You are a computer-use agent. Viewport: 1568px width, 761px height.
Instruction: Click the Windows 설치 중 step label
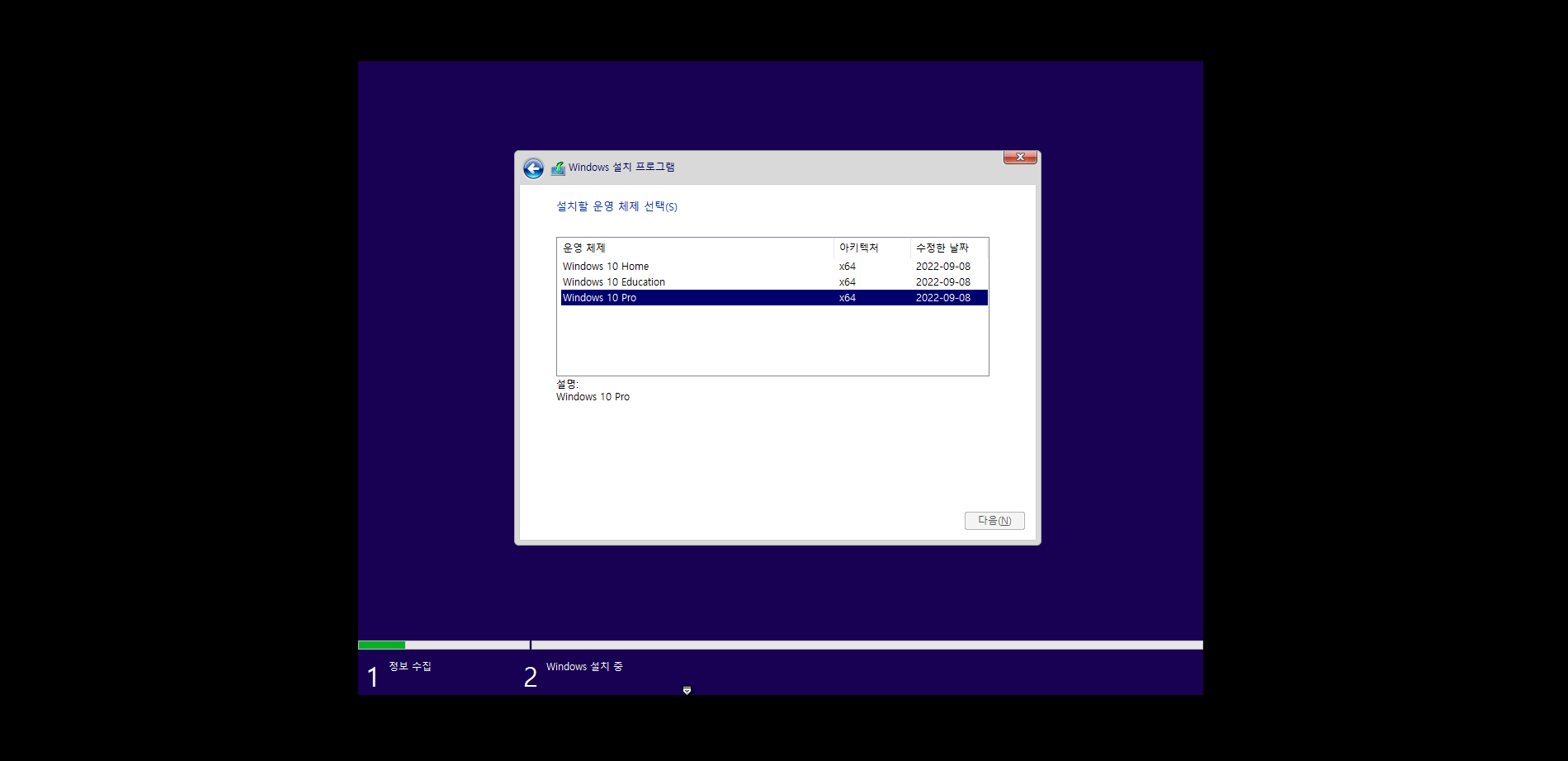[x=584, y=667]
